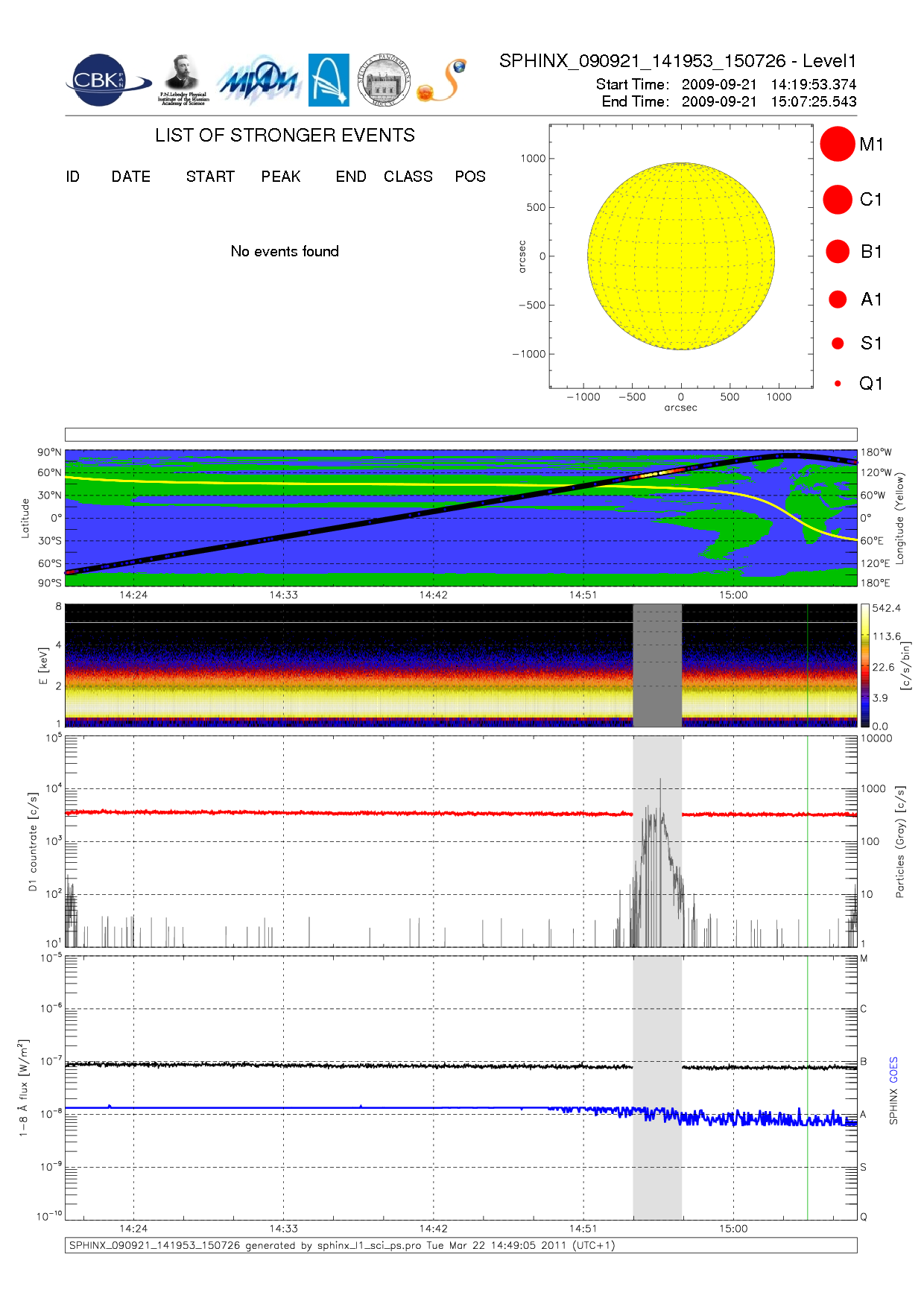Click the blue square comet arch logo
This screenshot has height=1307, width=924.
[x=329, y=80]
